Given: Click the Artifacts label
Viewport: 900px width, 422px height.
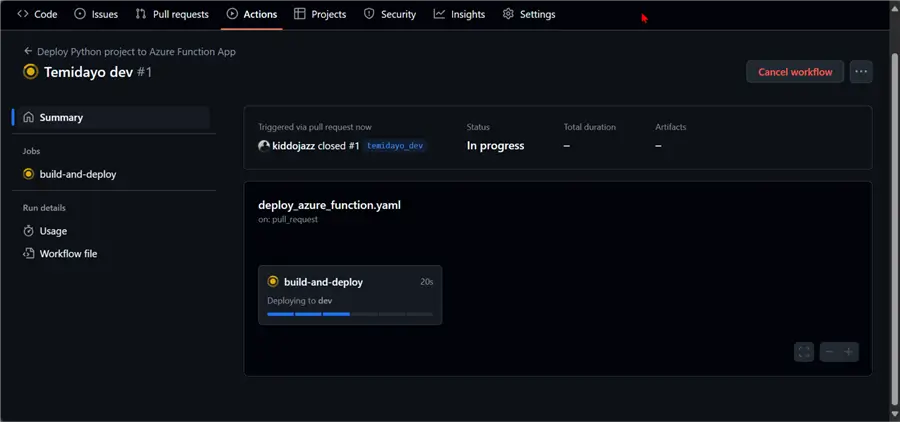Looking at the screenshot, I should point(670,127).
